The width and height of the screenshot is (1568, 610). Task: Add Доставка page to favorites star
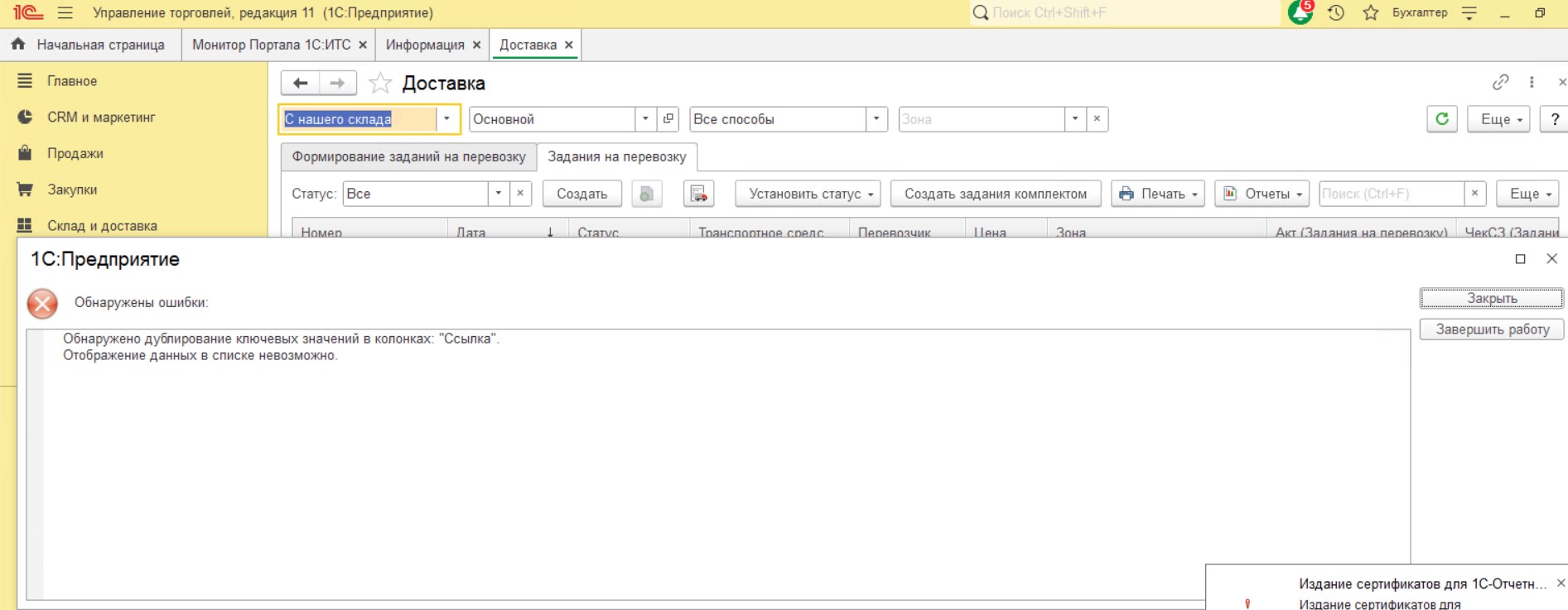(380, 83)
